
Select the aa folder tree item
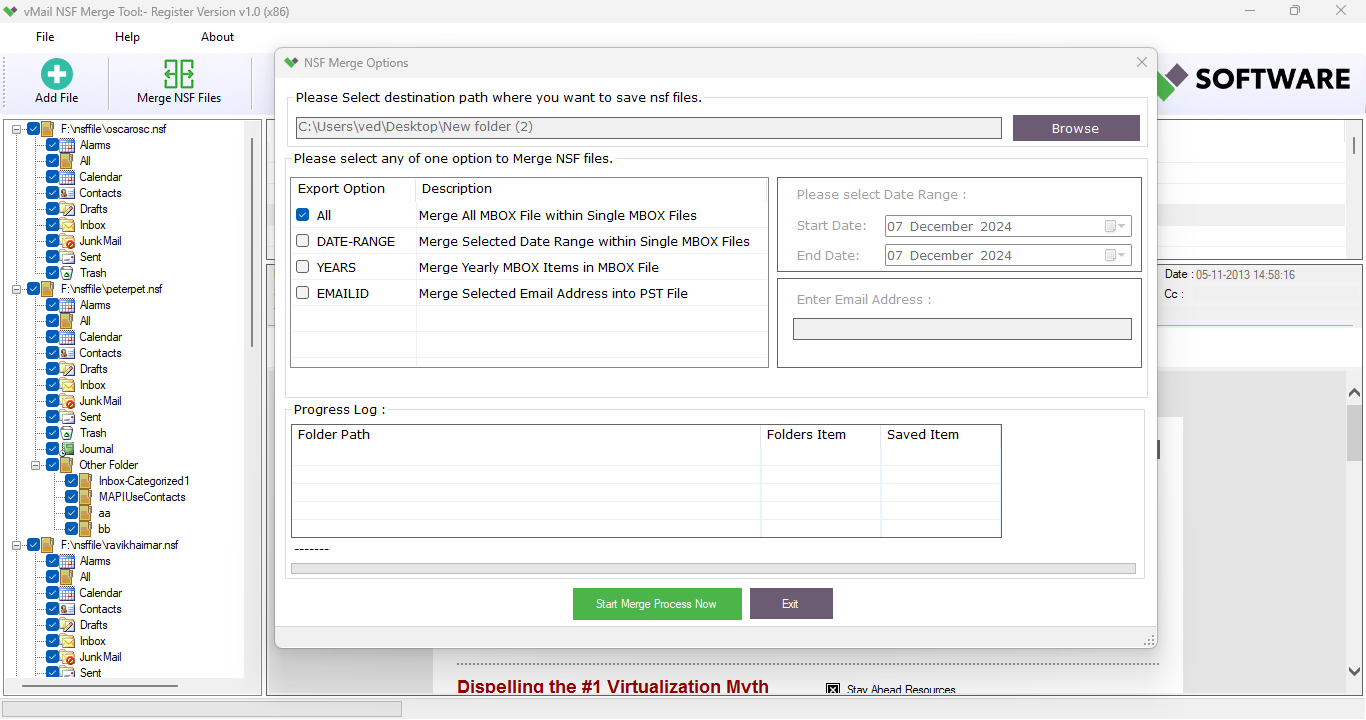tap(104, 513)
